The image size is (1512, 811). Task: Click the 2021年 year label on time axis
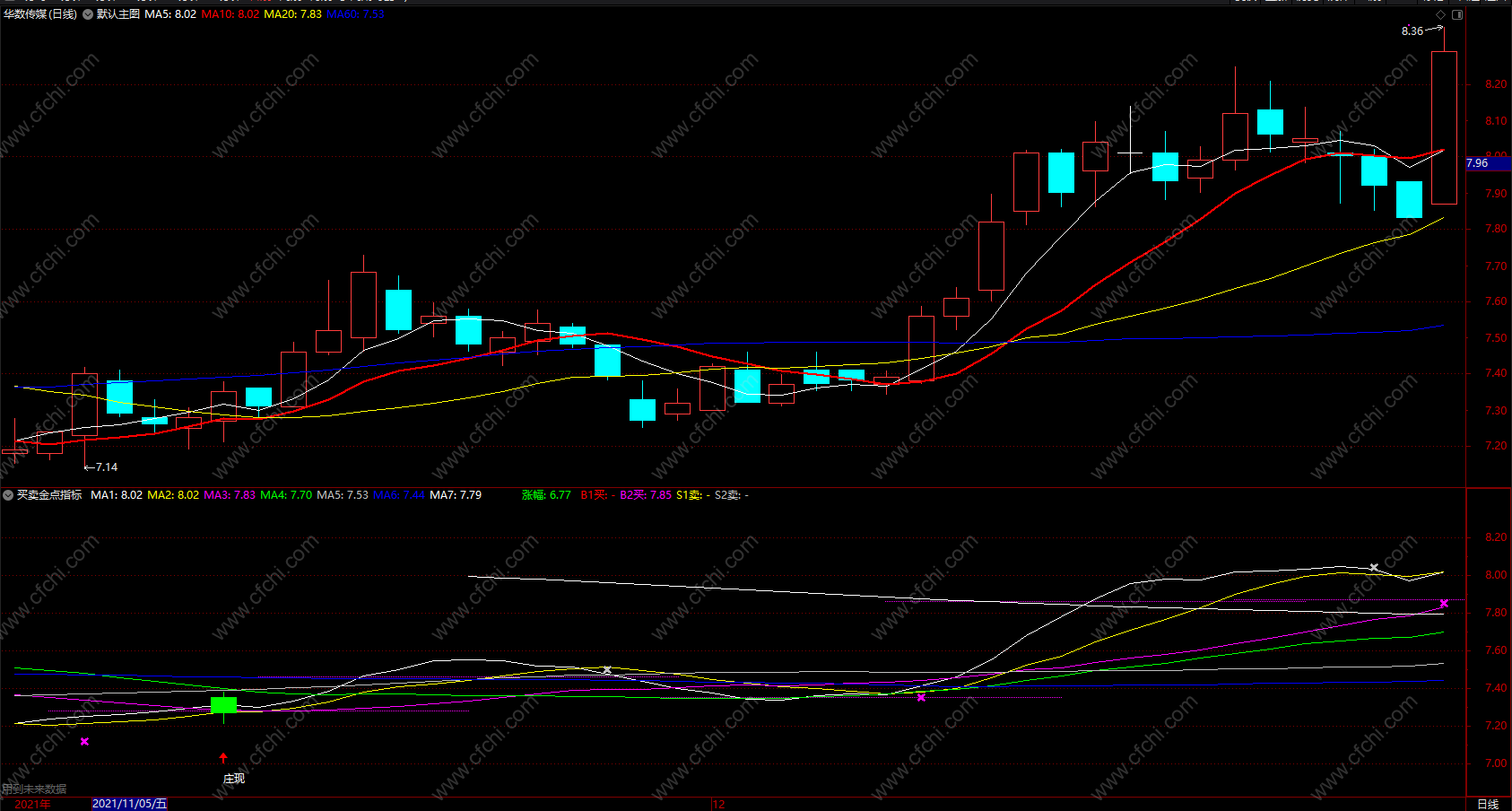click(x=33, y=804)
